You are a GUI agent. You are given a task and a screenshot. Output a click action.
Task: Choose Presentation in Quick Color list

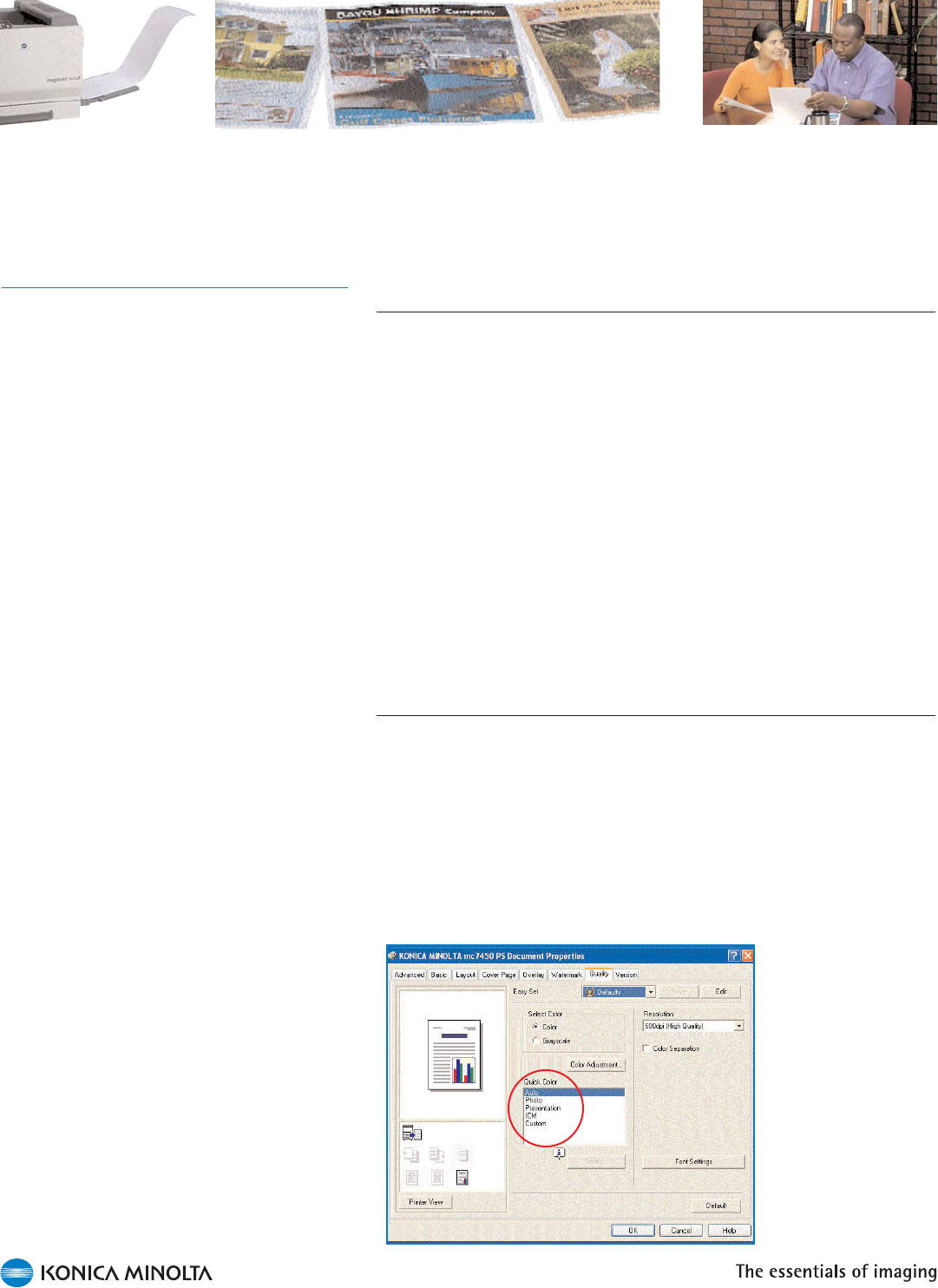click(574, 1108)
